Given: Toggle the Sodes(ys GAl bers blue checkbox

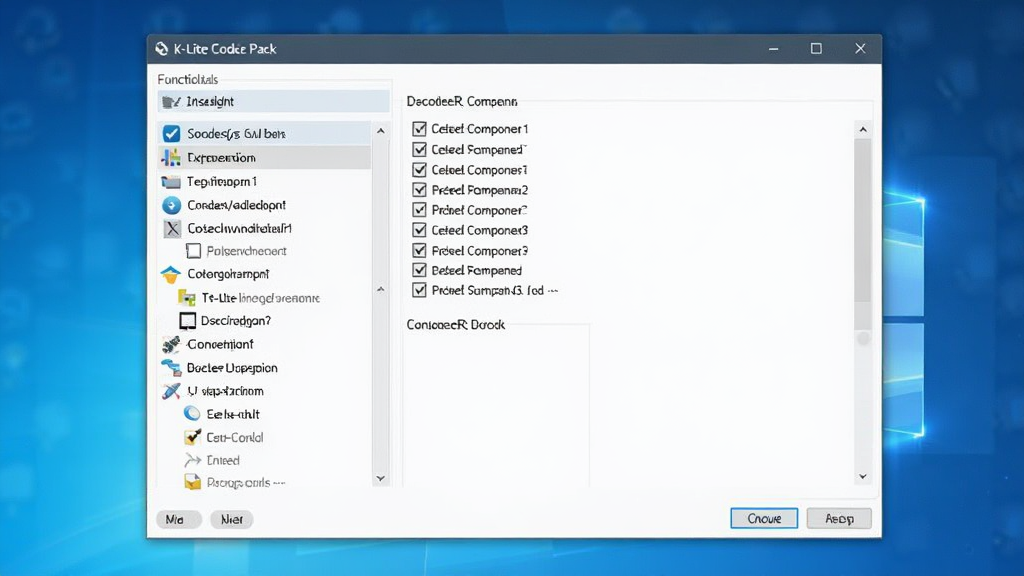Looking at the screenshot, I should click(171, 133).
